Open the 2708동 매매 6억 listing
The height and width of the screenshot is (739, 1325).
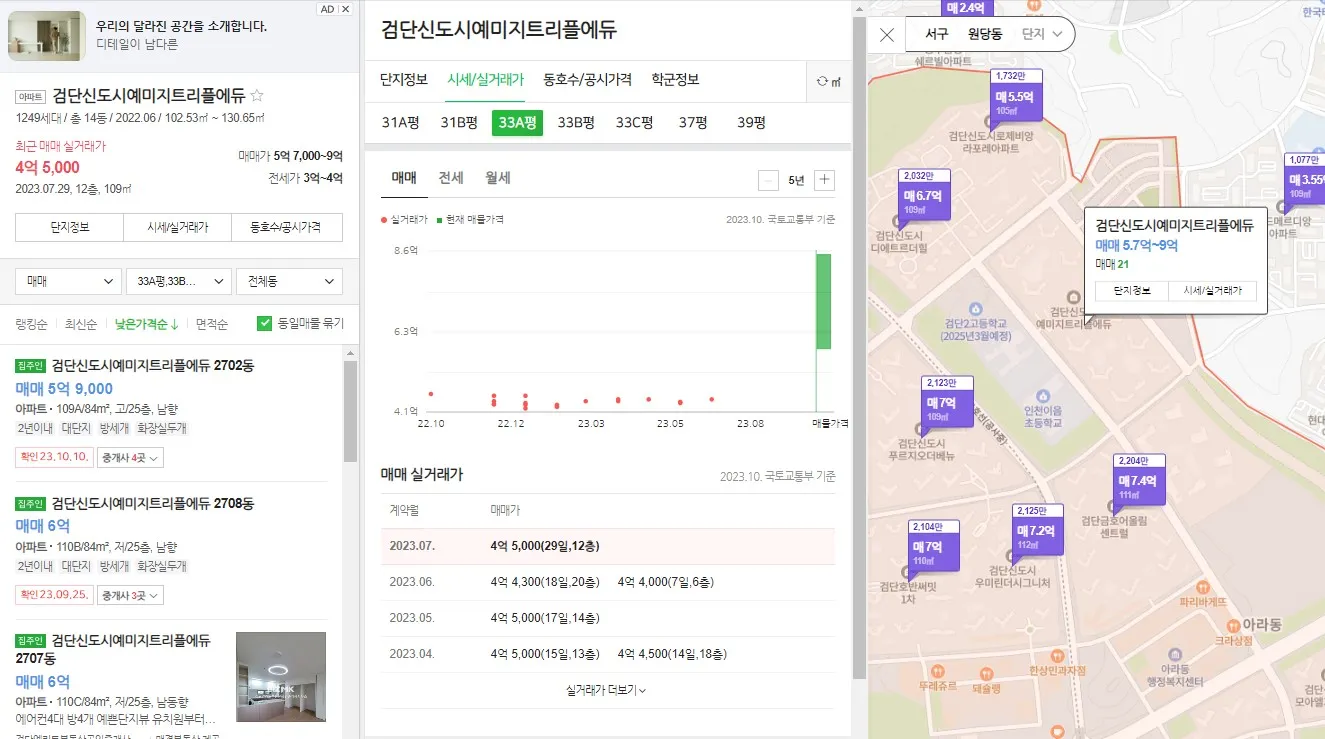coord(172,549)
